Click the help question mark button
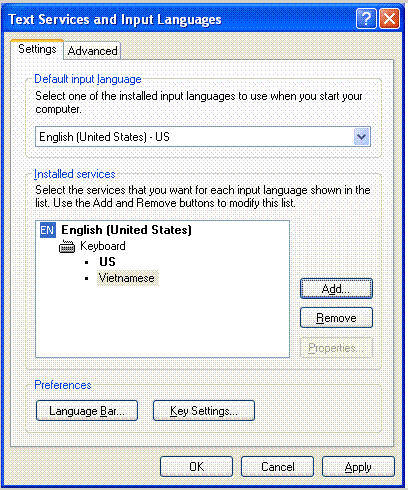 (366, 18)
